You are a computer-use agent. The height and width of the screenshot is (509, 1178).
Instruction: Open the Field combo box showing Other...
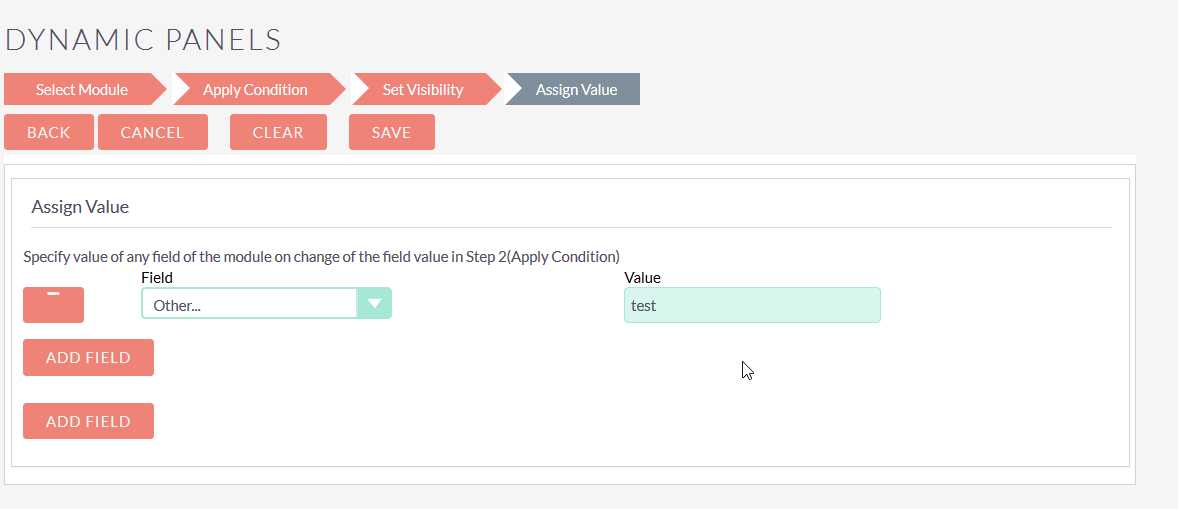(266, 303)
